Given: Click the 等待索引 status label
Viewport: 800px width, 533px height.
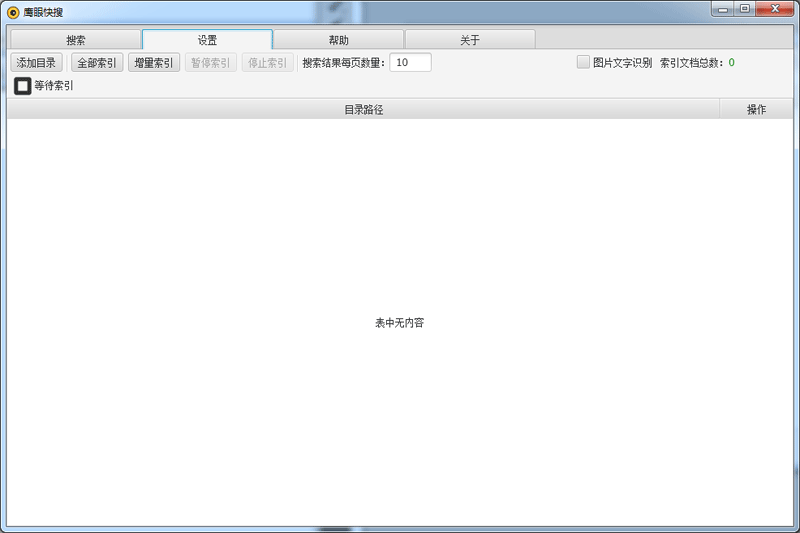Looking at the screenshot, I should pos(54,86).
